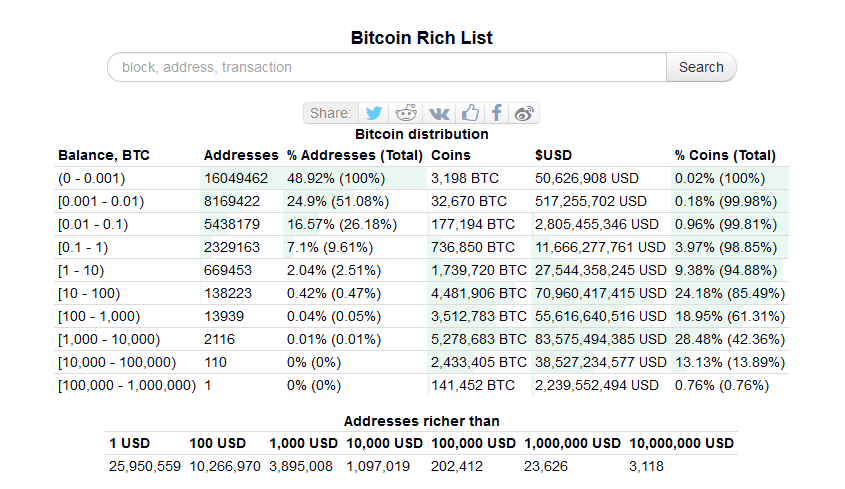Click the 1,000,000 USD column header

[572, 443]
